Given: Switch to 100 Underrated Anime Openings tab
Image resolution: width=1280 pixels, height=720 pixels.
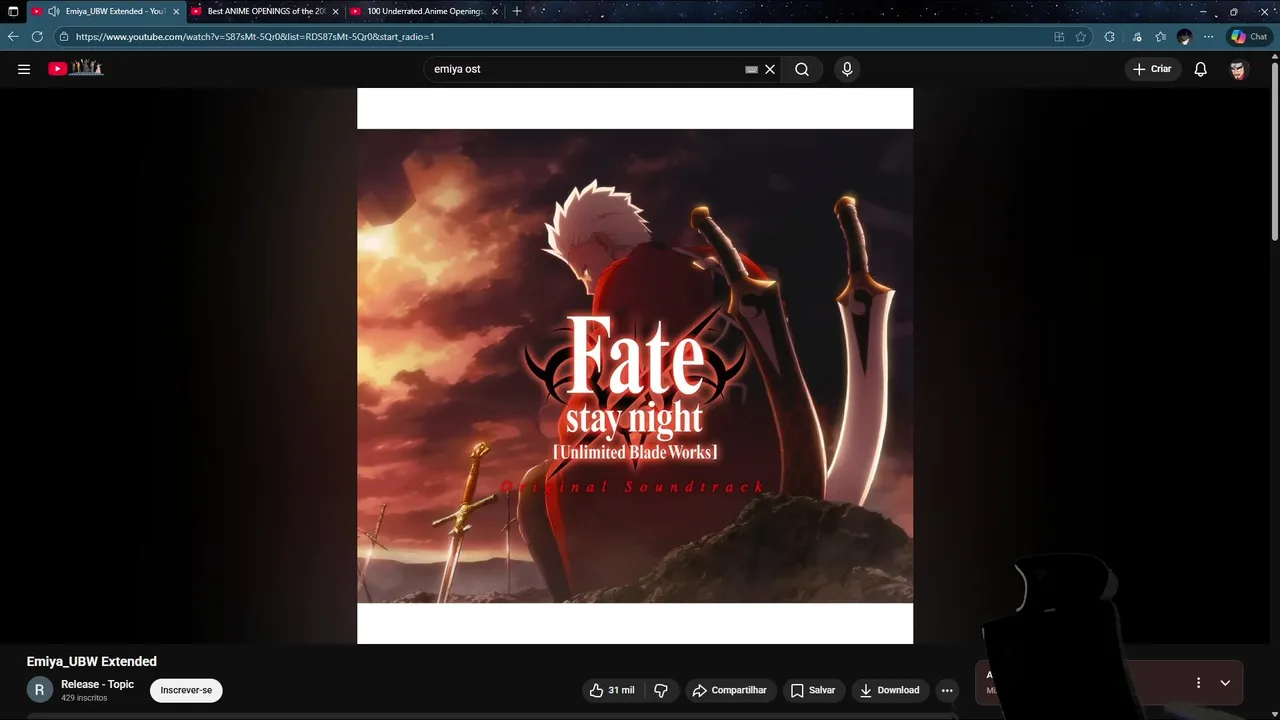Looking at the screenshot, I should (x=425, y=12).
